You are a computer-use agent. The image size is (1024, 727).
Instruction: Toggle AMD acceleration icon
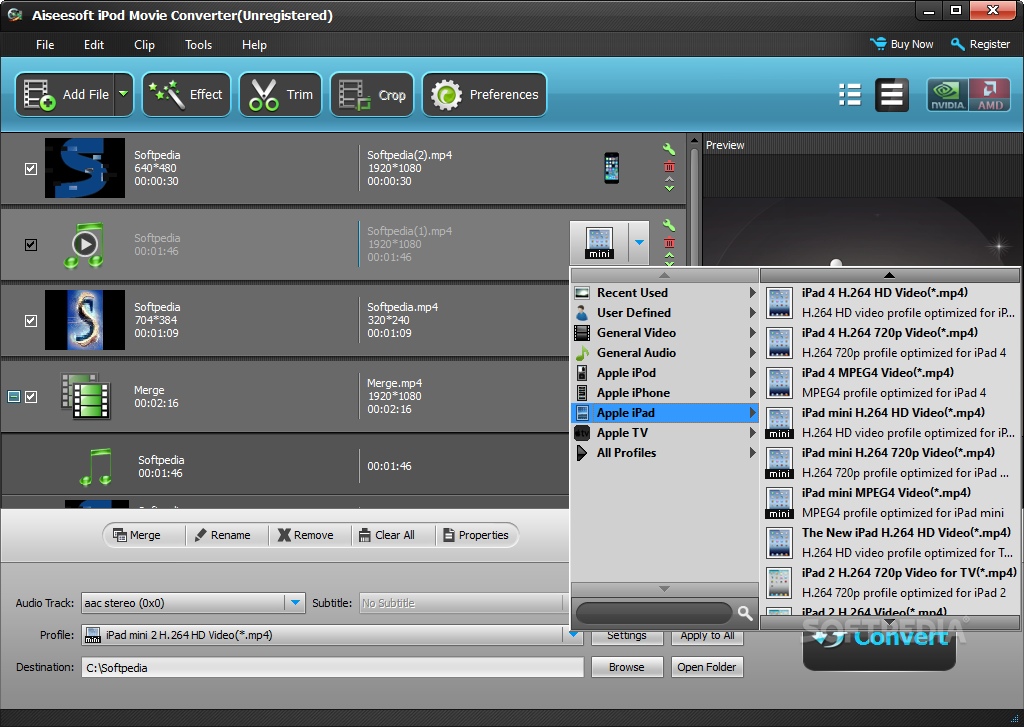pyautogui.click(x=990, y=95)
